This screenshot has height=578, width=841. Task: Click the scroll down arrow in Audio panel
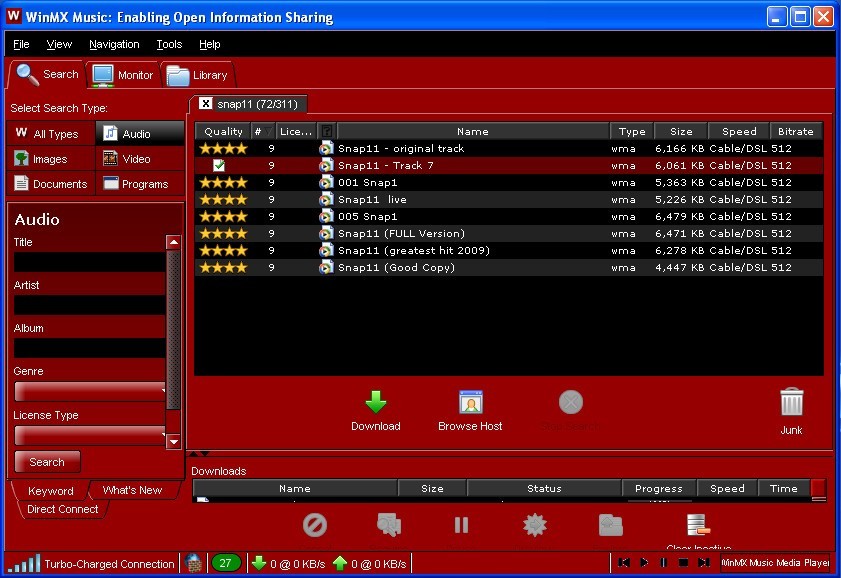[x=173, y=442]
